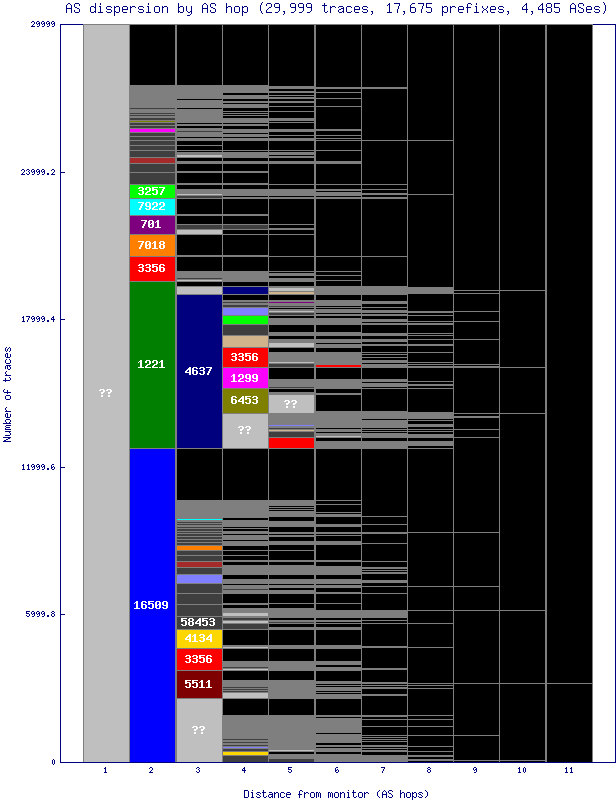616x800 pixels.
Task: Click the bright green AS 3257 segment
Action: click(x=152, y=191)
